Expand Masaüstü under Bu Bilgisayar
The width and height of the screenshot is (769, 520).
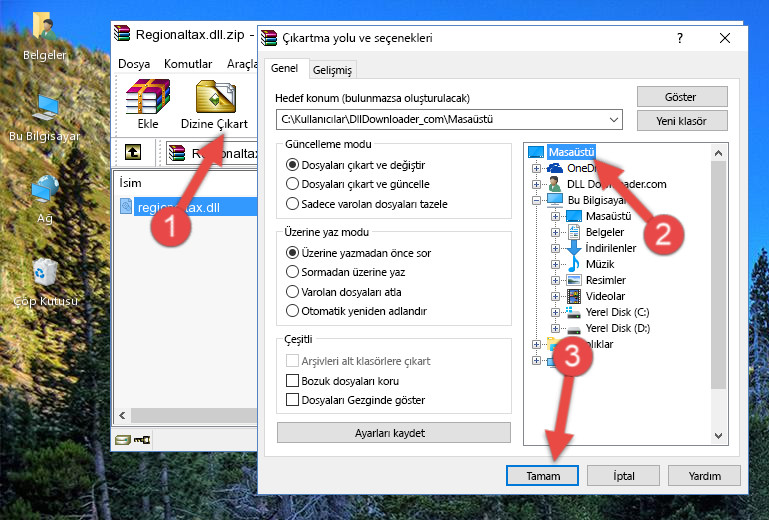[x=555, y=216]
